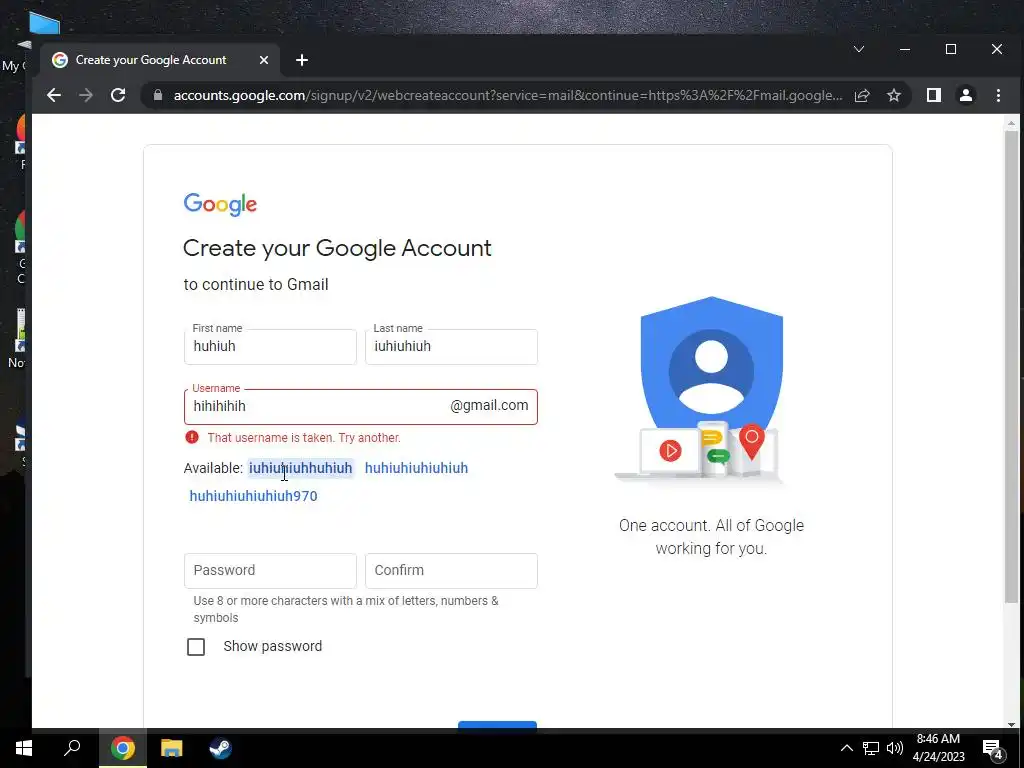Viewport: 1024px width, 768px height.
Task: Show hidden system tray icons
Action: [846, 748]
